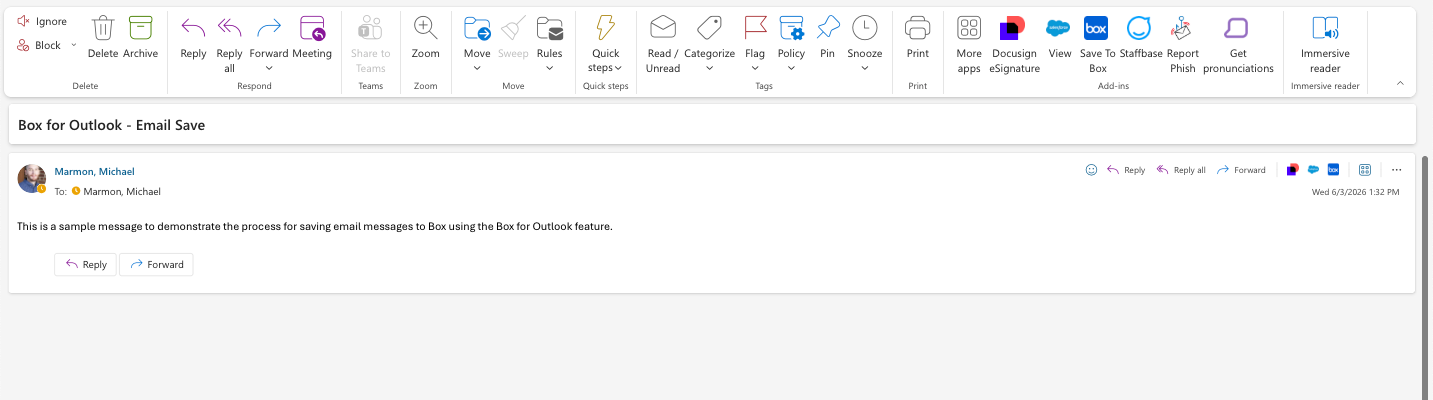Click Reply in the Respond ribbon group
1433x400 pixels.
pyautogui.click(x=193, y=37)
